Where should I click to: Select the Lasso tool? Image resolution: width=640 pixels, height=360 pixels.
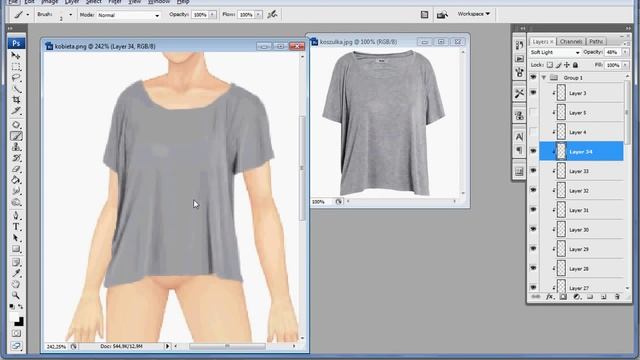point(16,78)
